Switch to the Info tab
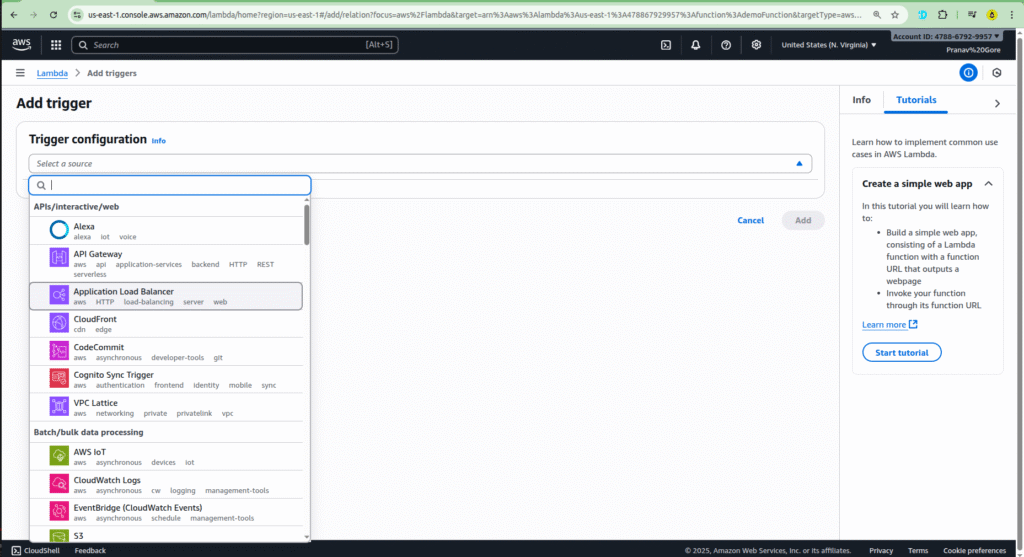Image resolution: width=1024 pixels, height=557 pixels. [x=861, y=100]
